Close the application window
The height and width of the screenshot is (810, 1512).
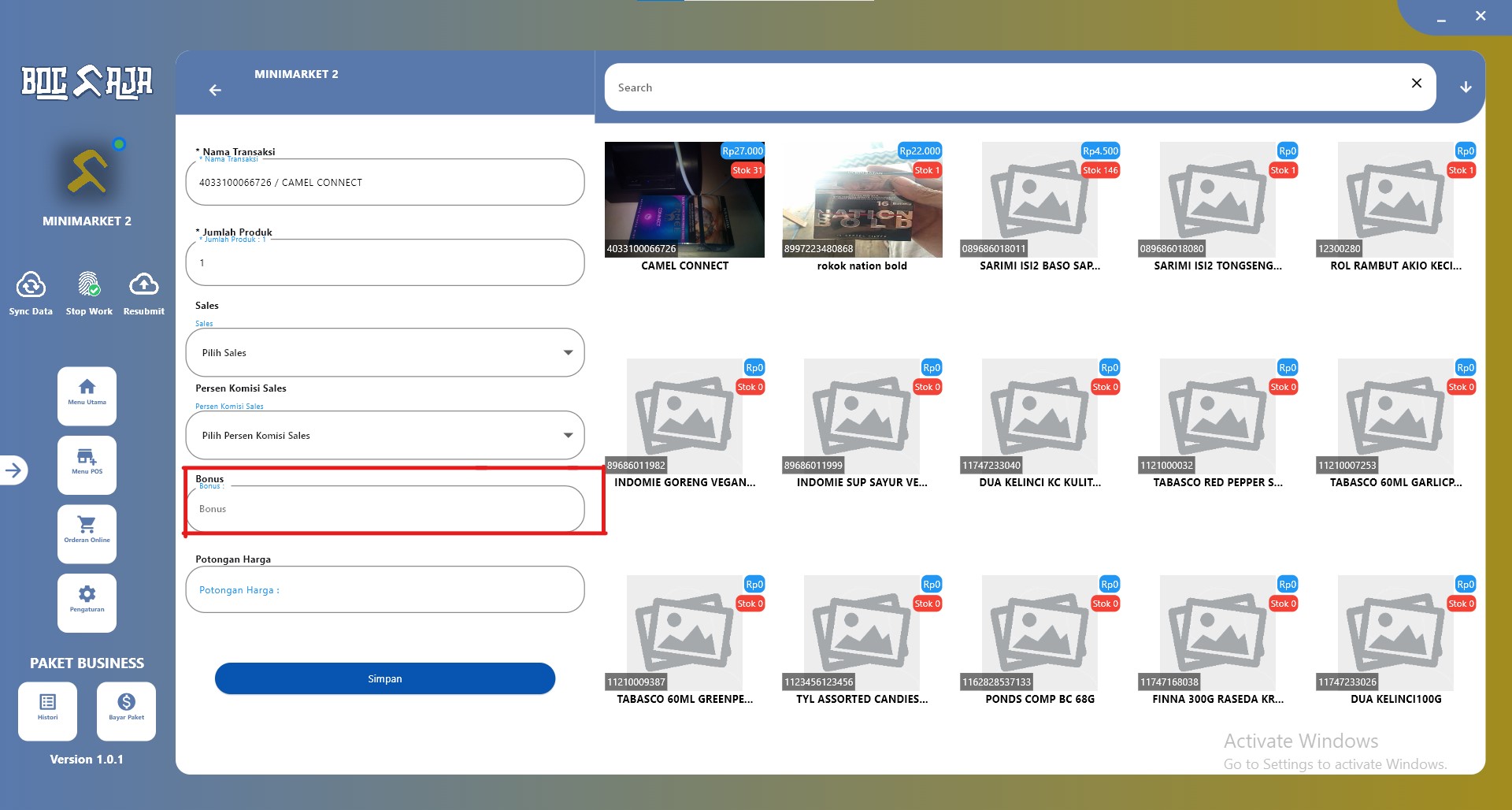pos(1480,16)
